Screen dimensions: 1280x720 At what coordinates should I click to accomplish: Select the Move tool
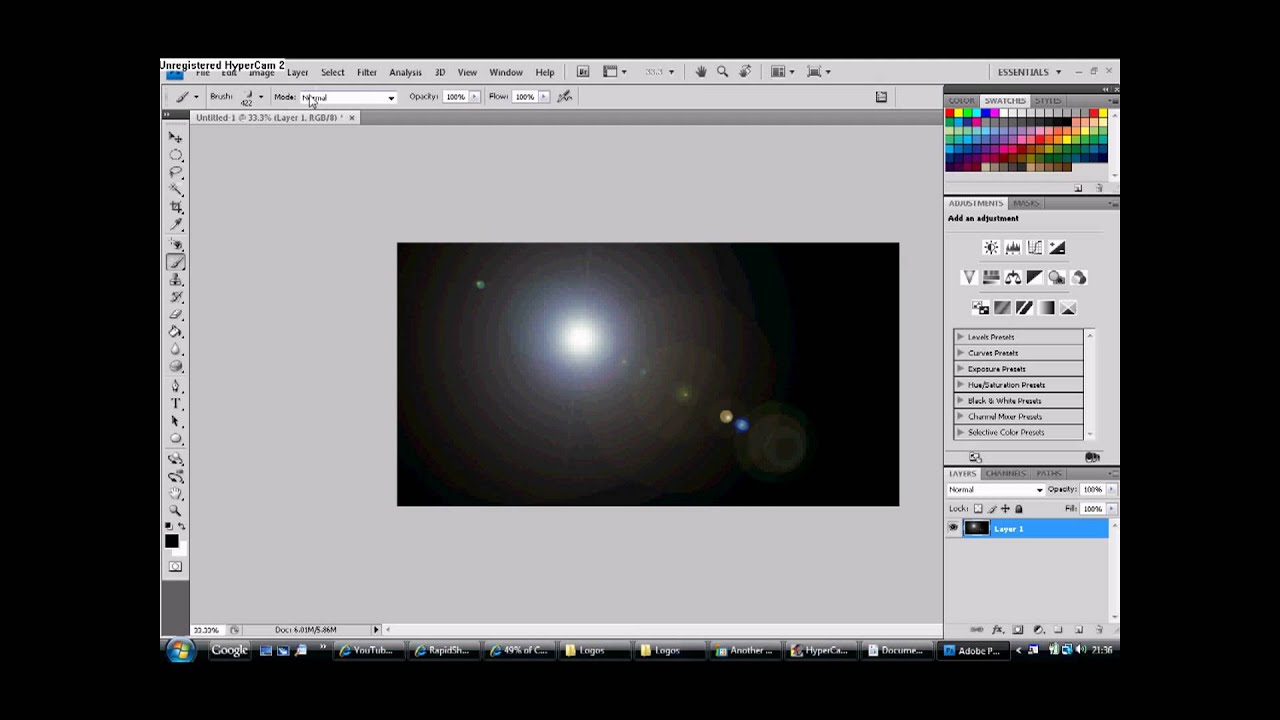coord(176,137)
